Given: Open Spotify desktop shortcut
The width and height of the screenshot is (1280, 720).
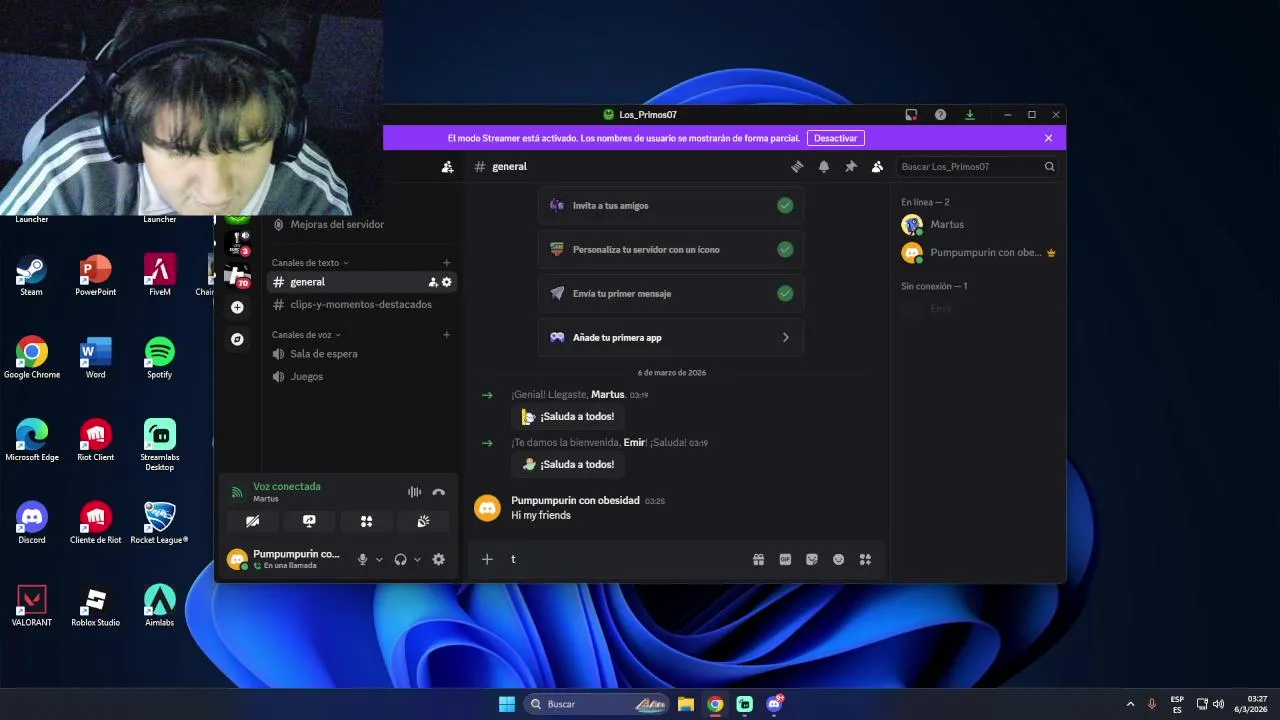Looking at the screenshot, I should [x=159, y=358].
